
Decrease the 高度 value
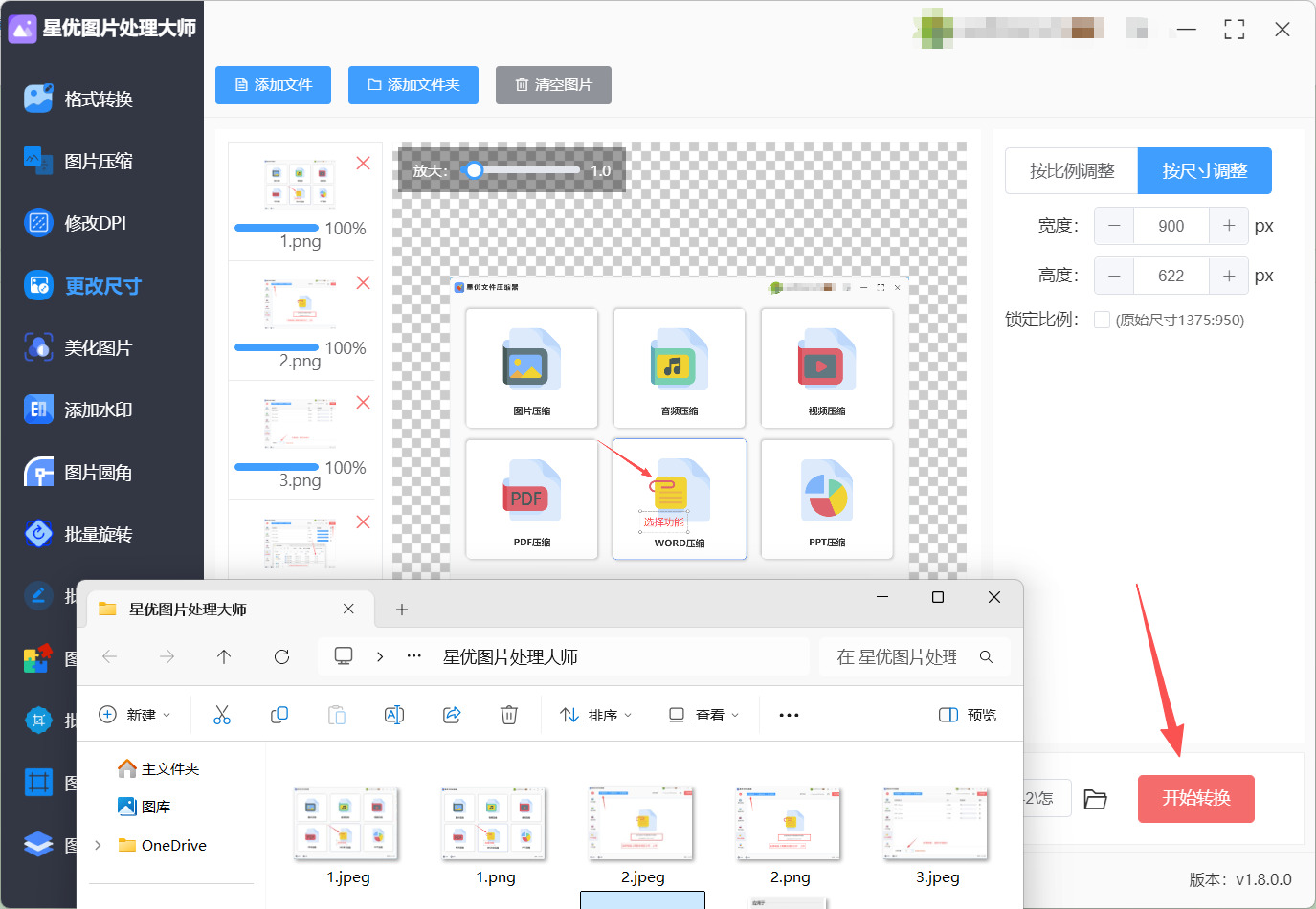coord(1114,276)
